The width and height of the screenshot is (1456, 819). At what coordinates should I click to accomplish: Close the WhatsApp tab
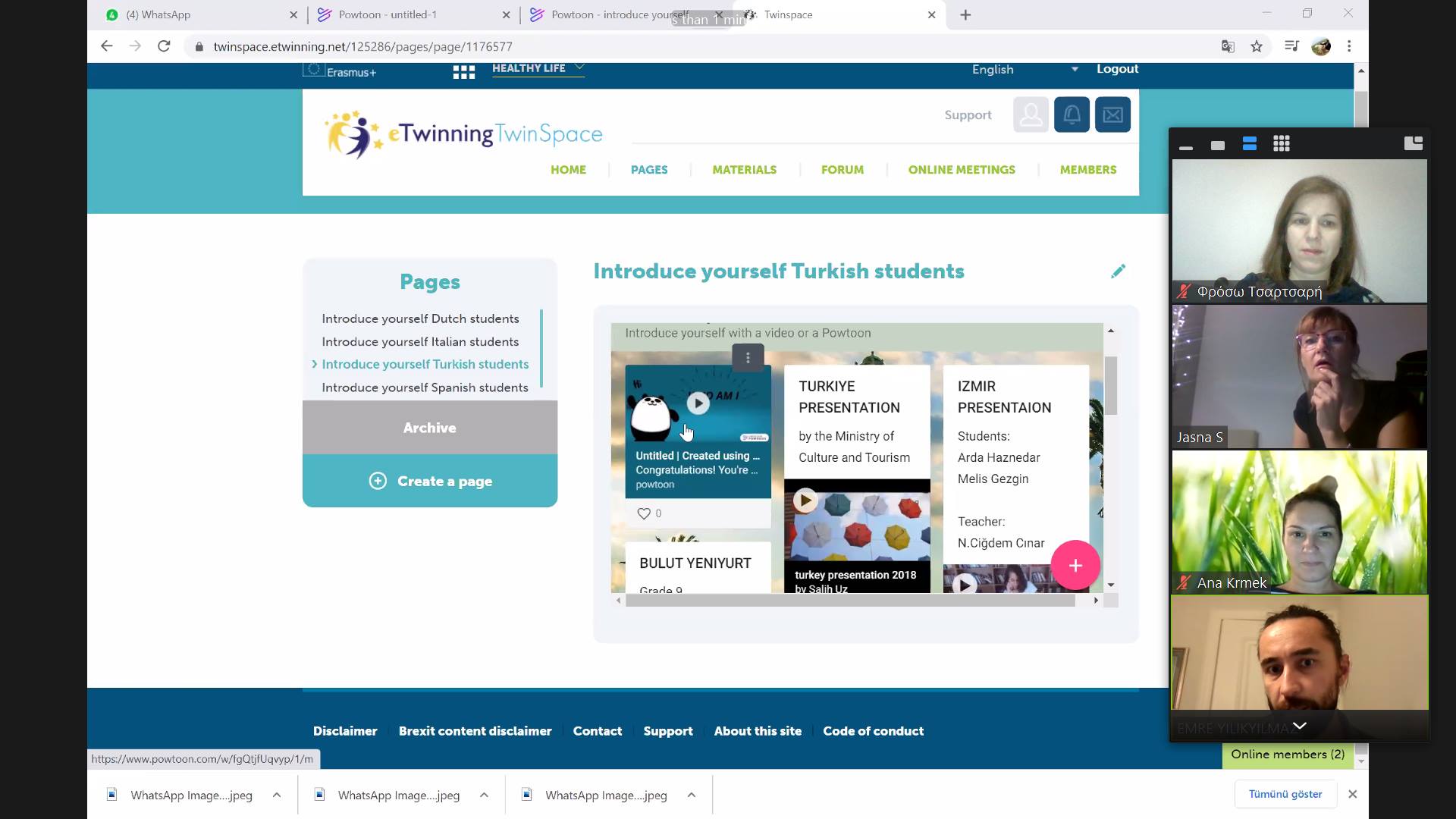293,14
